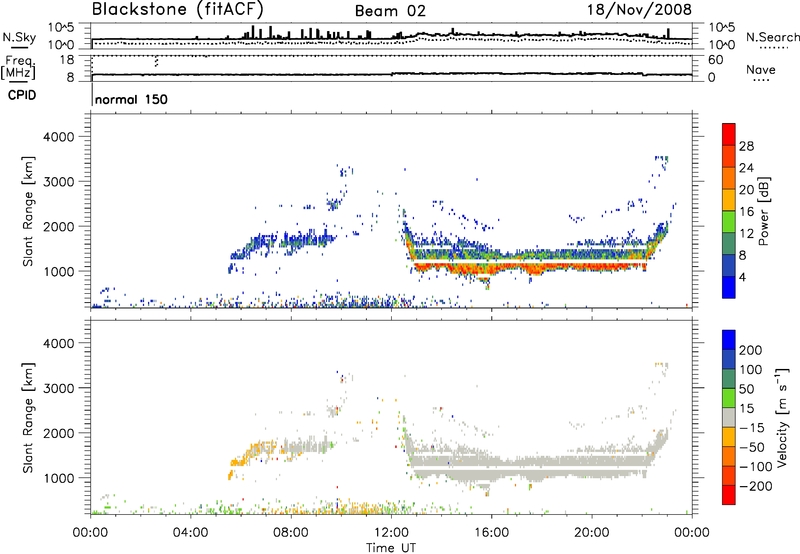Select the "Freq. [MHz]" axis label
Viewport: 800px width, 554px height.
[18, 67]
